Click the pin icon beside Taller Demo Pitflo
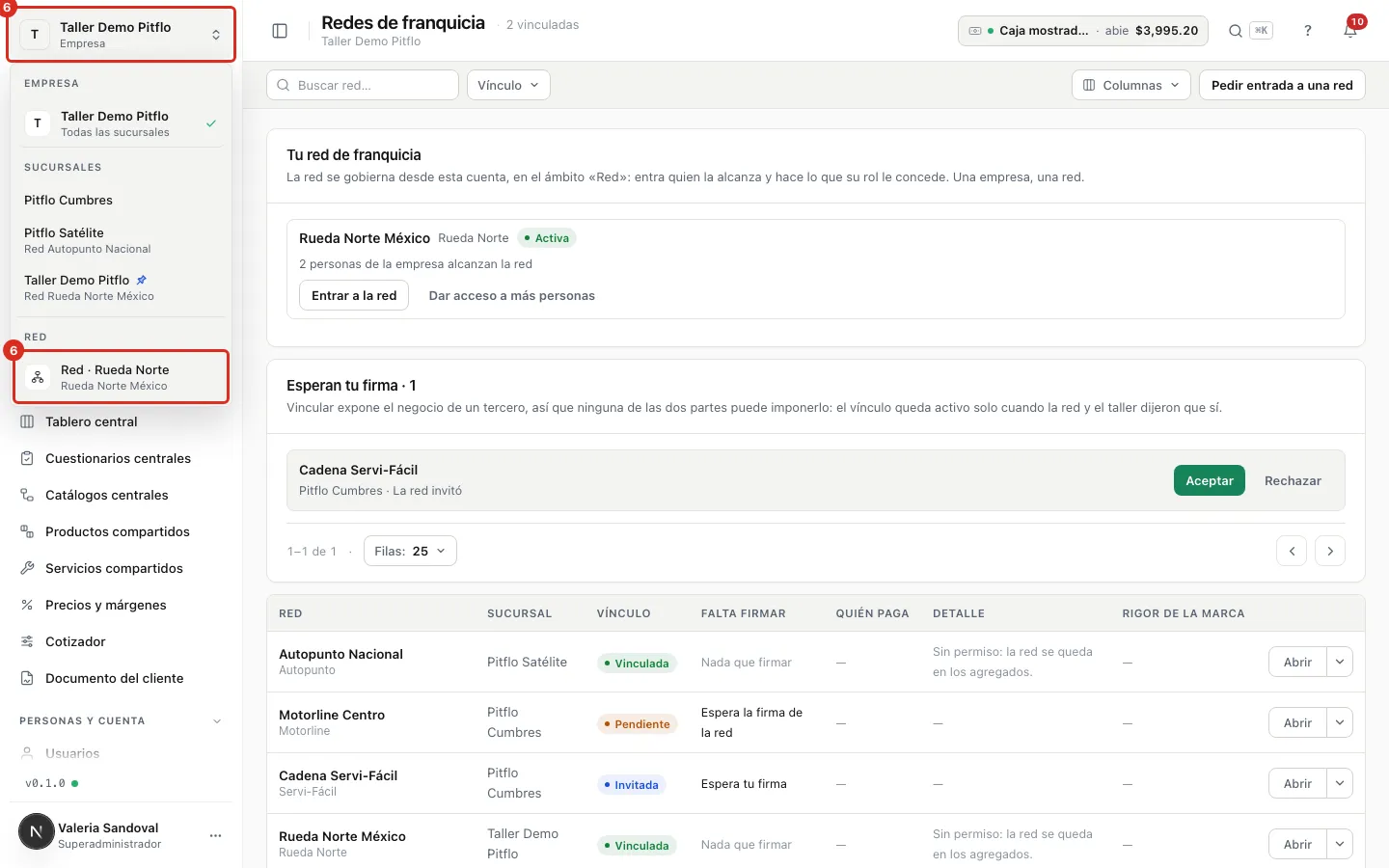Viewport: 1389px width, 868px height. click(x=142, y=280)
